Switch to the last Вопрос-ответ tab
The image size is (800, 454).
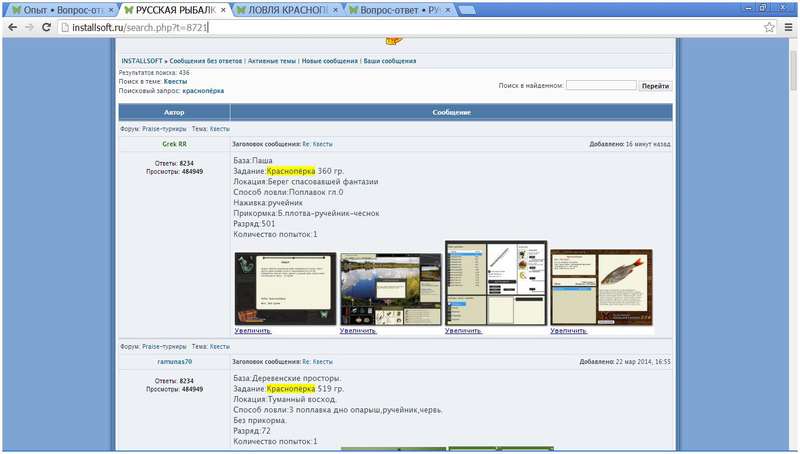pyautogui.click(x=399, y=10)
